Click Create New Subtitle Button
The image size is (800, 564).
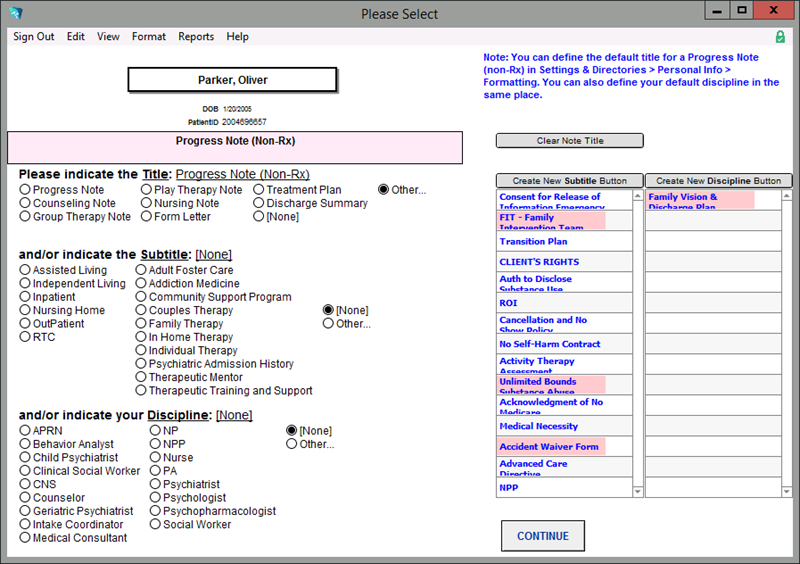(x=569, y=181)
